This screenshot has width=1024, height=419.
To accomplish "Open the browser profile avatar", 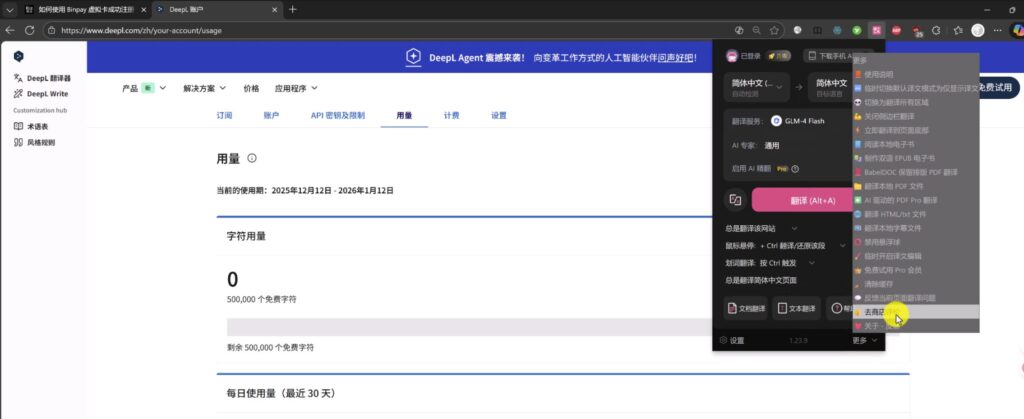I will pos(978,30).
